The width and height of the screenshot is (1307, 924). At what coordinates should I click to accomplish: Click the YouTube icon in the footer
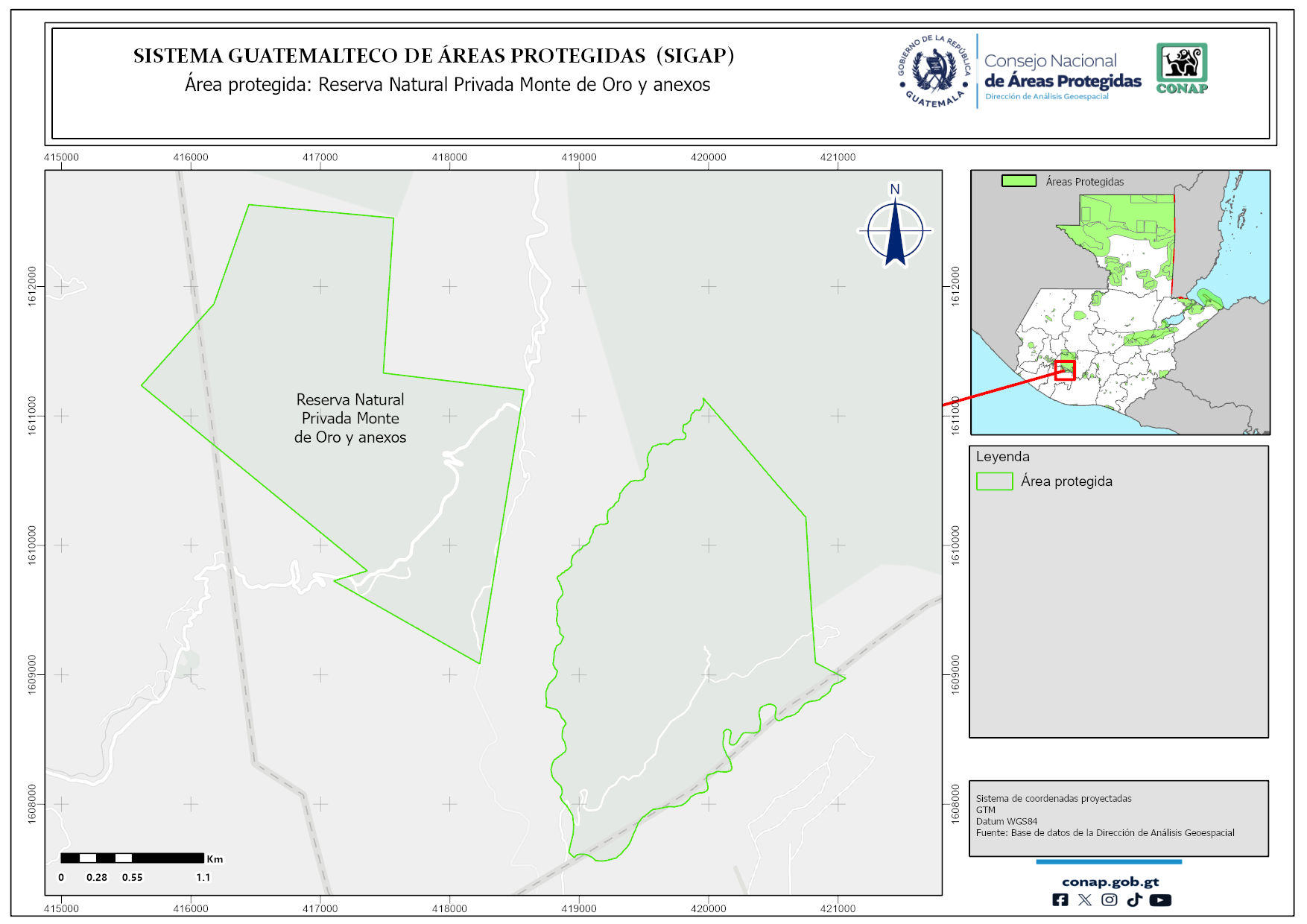(x=1159, y=900)
